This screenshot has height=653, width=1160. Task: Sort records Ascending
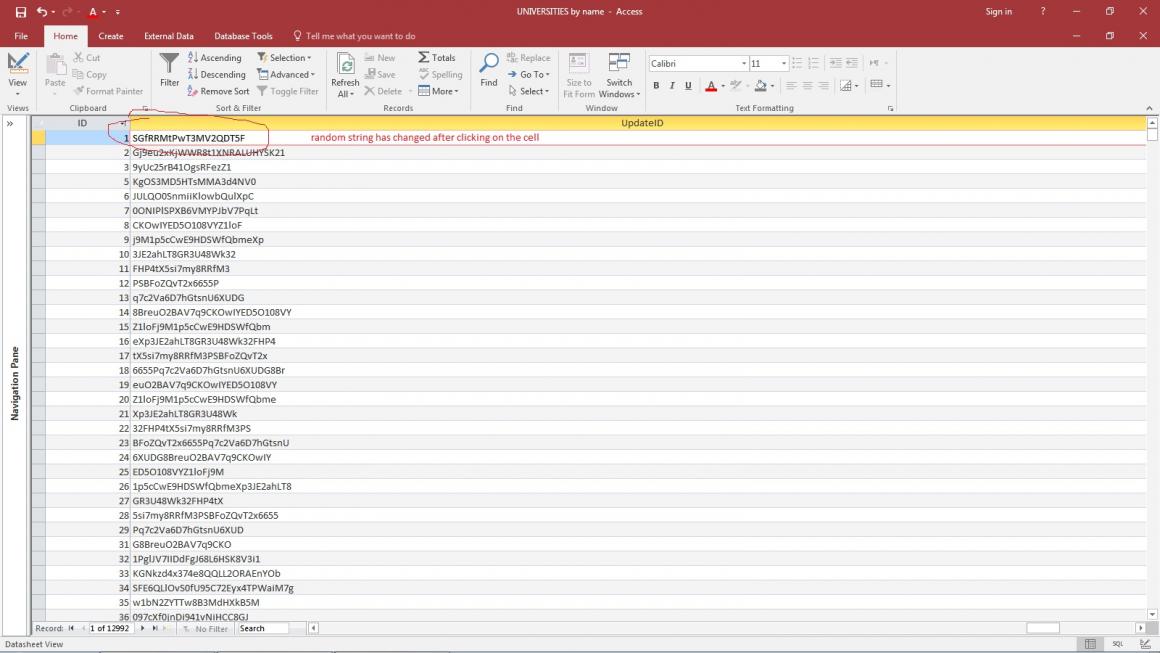(x=215, y=58)
